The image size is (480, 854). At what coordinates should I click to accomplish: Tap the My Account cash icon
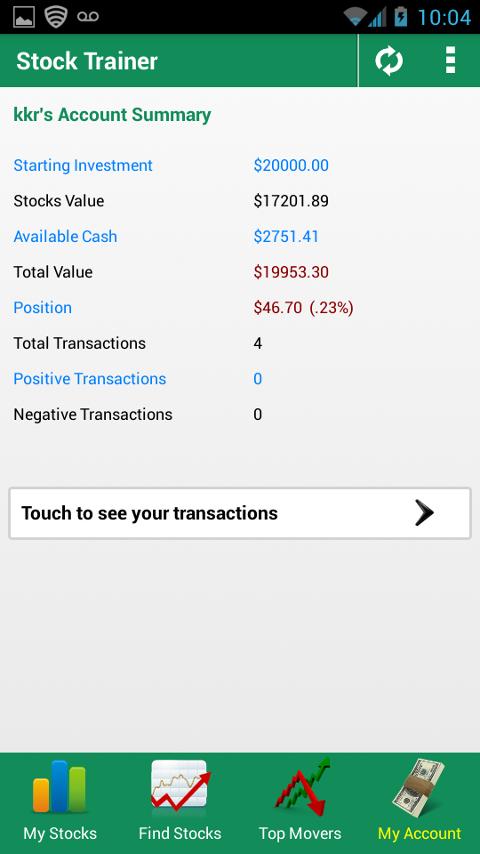tap(419, 788)
